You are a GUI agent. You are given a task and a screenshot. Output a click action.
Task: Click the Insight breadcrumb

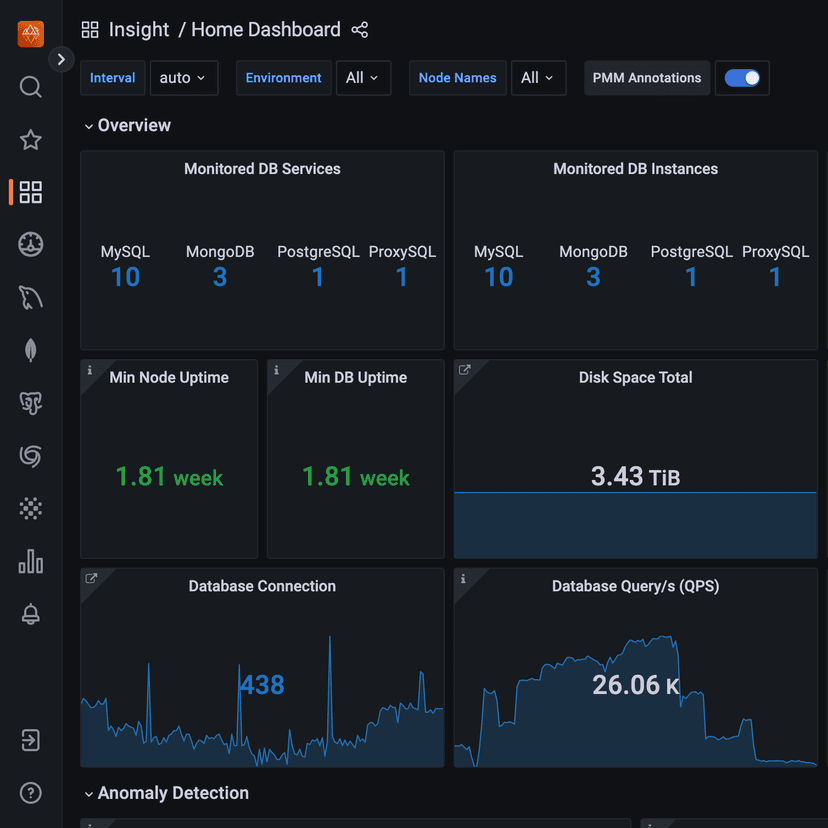click(x=139, y=30)
